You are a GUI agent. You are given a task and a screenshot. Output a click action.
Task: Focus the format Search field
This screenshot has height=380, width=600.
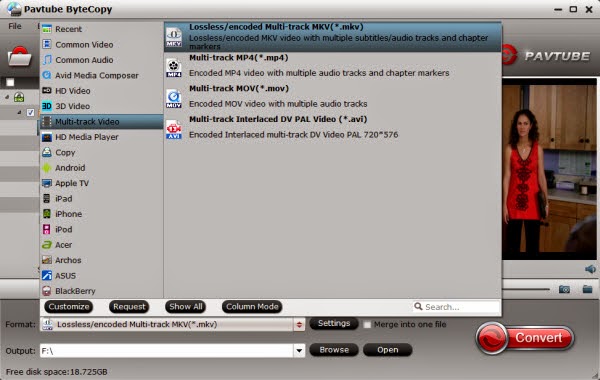(456, 307)
